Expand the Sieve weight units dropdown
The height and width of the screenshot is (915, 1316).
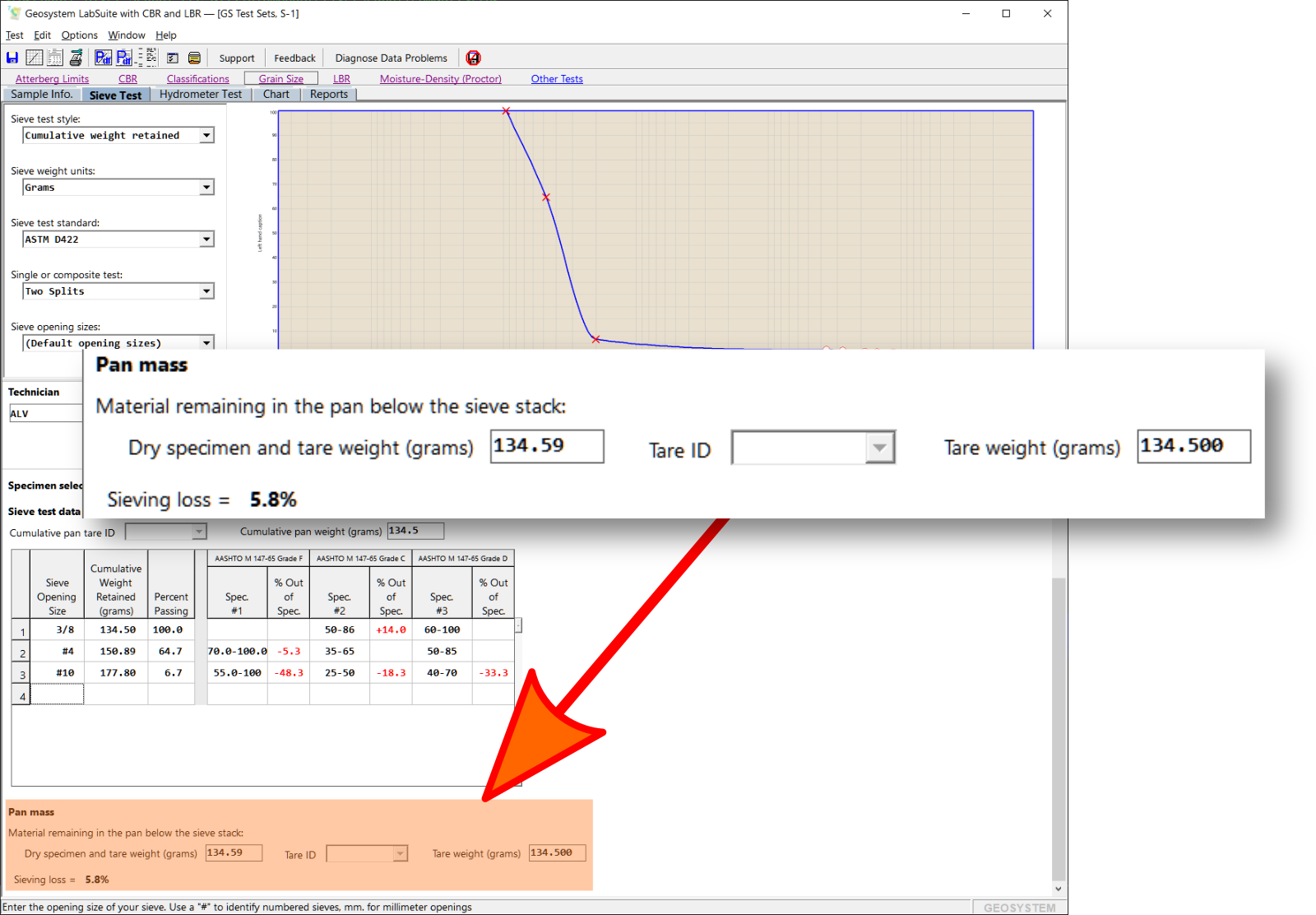[x=206, y=188]
